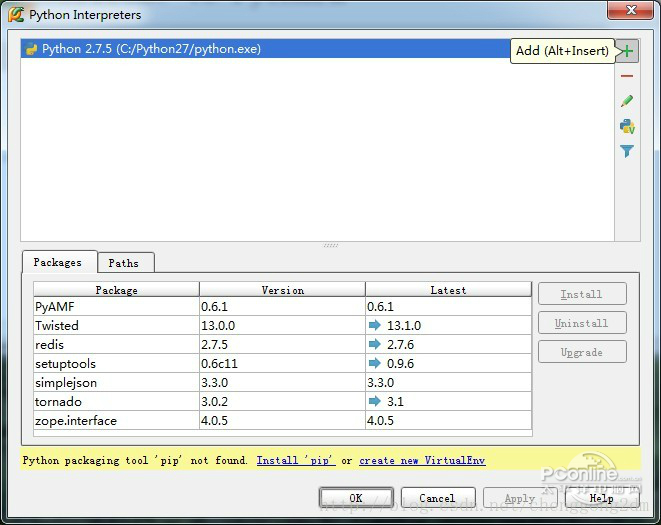The image size is (661, 525).
Task: Select the simplejson package row
Action: (282, 382)
